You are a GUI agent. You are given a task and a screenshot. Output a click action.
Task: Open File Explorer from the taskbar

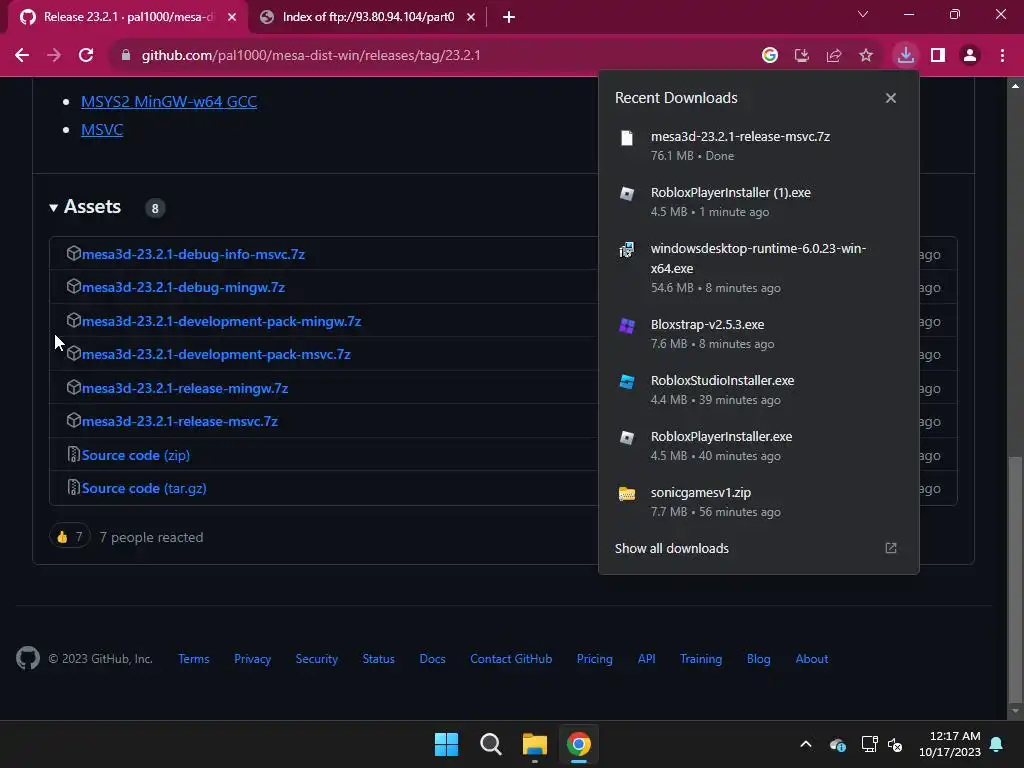click(x=534, y=744)
